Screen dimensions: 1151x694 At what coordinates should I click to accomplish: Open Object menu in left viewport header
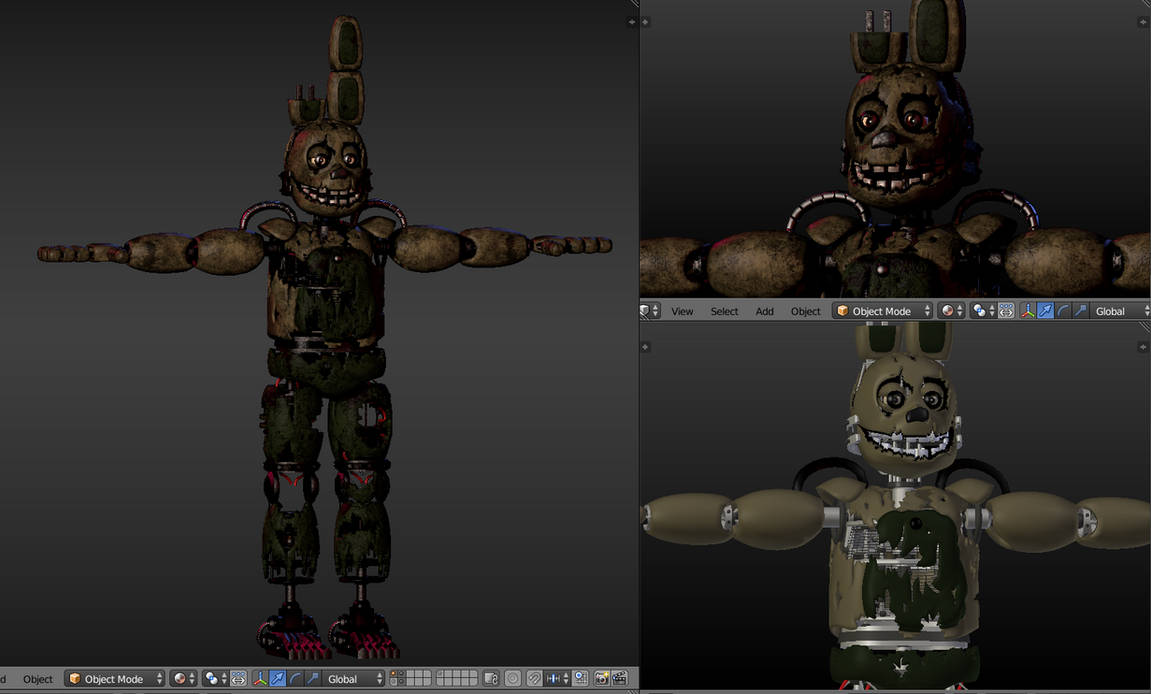[37, 679]
